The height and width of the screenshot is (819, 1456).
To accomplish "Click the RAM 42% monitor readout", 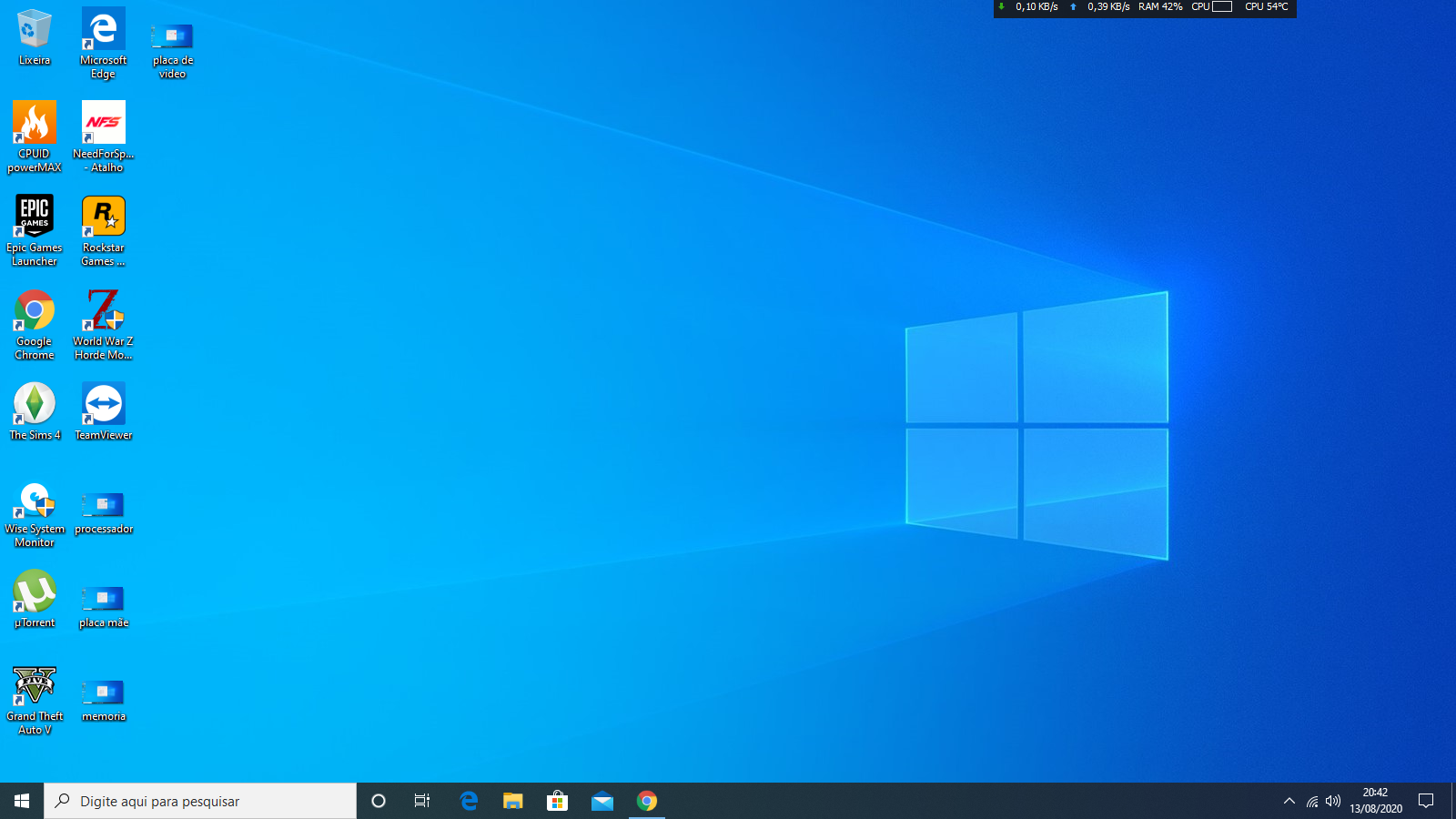I will click(x=1160, y=6).
